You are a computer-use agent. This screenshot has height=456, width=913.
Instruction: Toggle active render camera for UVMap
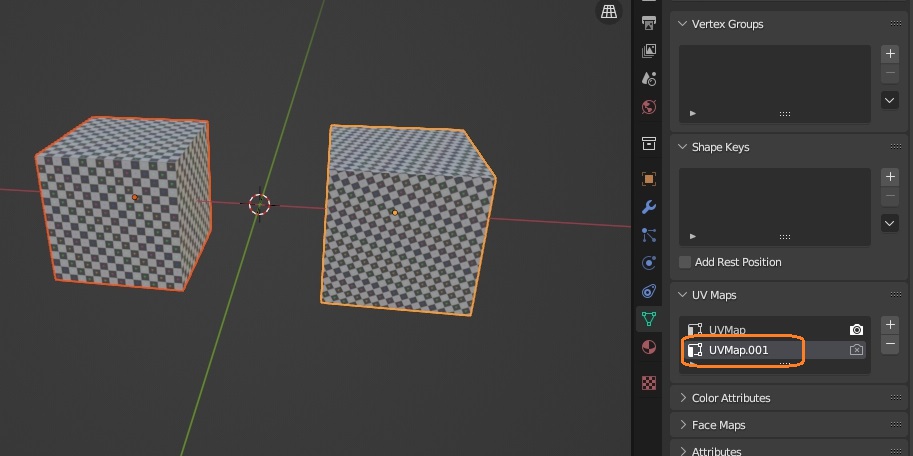tap(856, 330)
